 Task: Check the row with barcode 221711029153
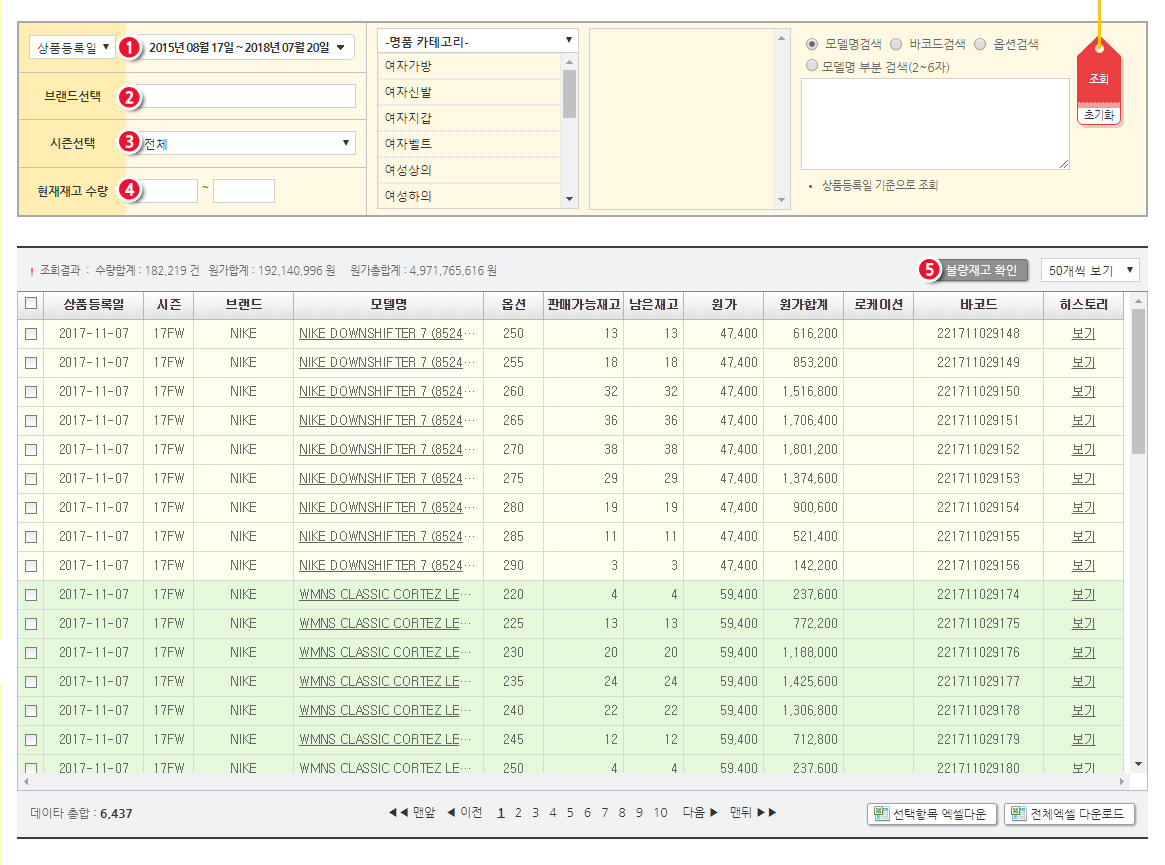point(30,479)
